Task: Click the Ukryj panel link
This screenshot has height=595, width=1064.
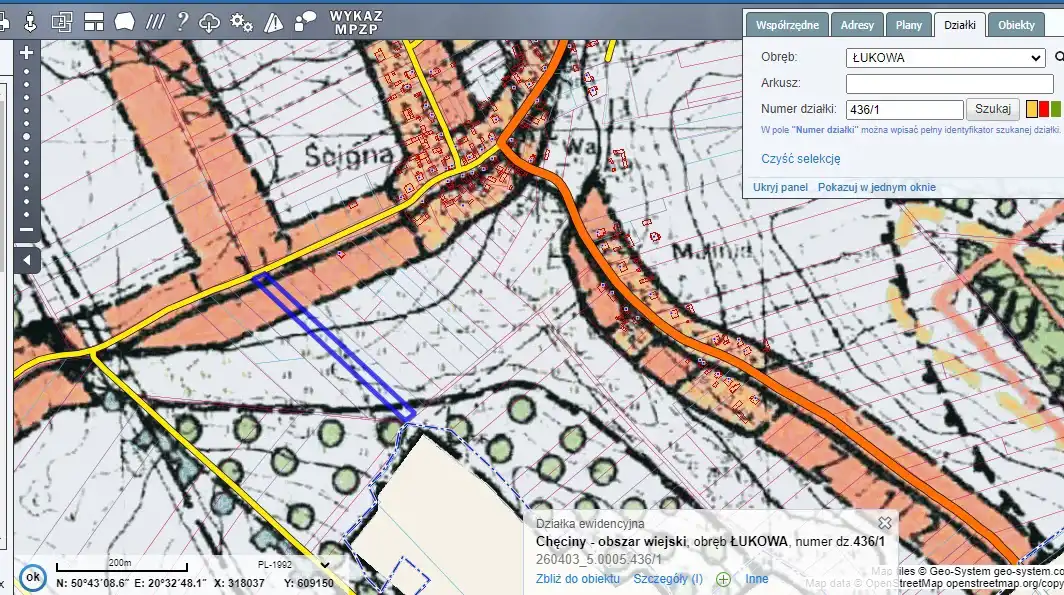Action: tap(780, 187)
